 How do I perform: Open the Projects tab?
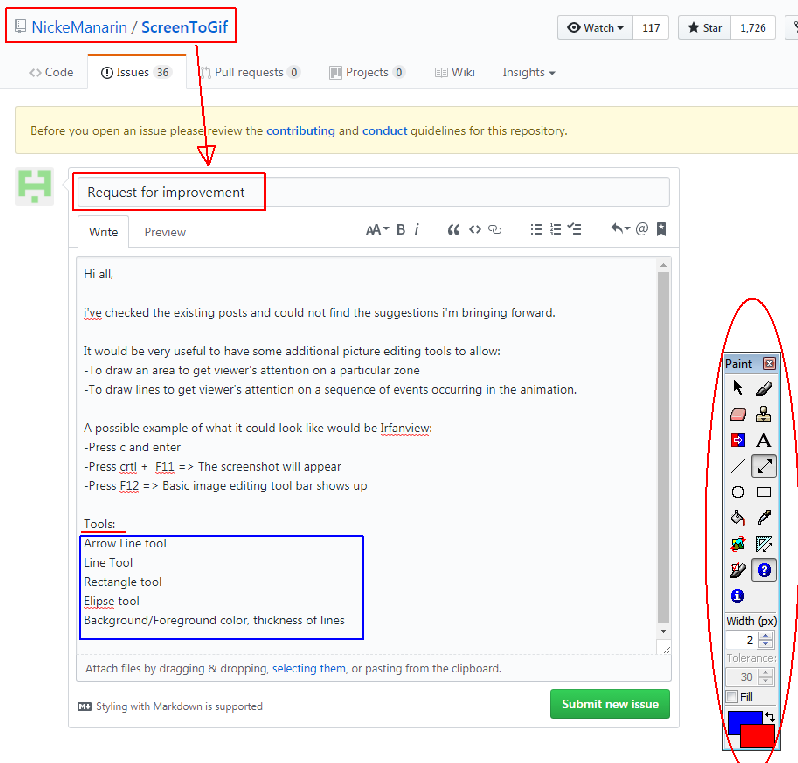click(366, 72)
